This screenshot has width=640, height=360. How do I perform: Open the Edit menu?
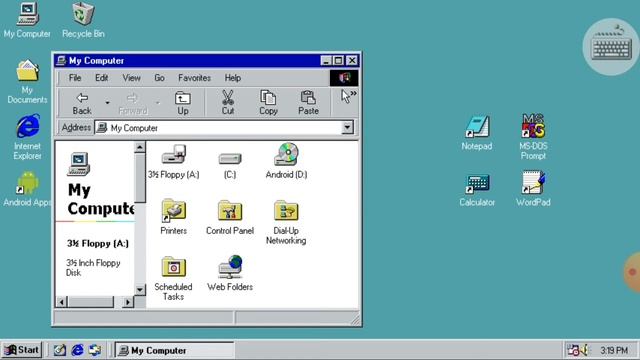coord(102,78)
